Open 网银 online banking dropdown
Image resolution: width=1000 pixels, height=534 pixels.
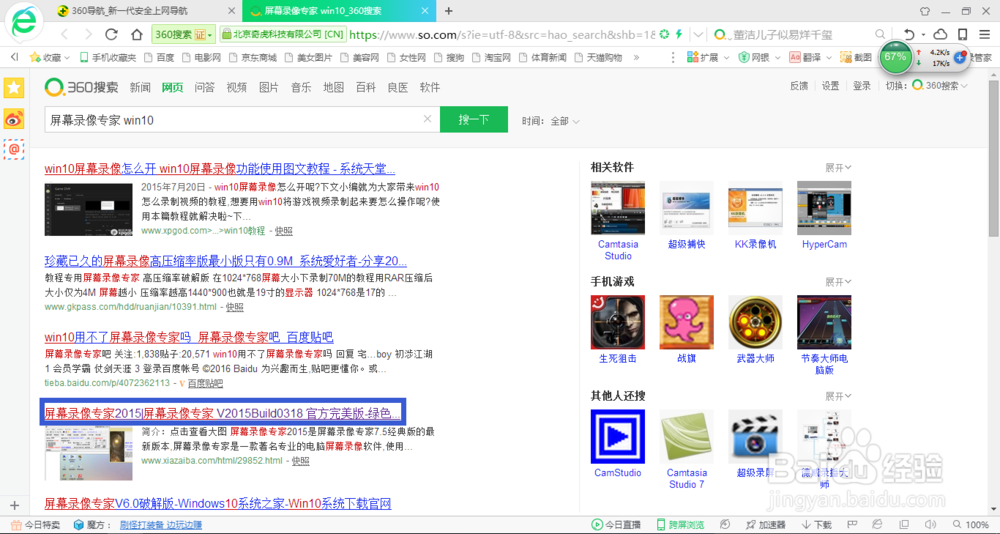click(x=759, y=57)
